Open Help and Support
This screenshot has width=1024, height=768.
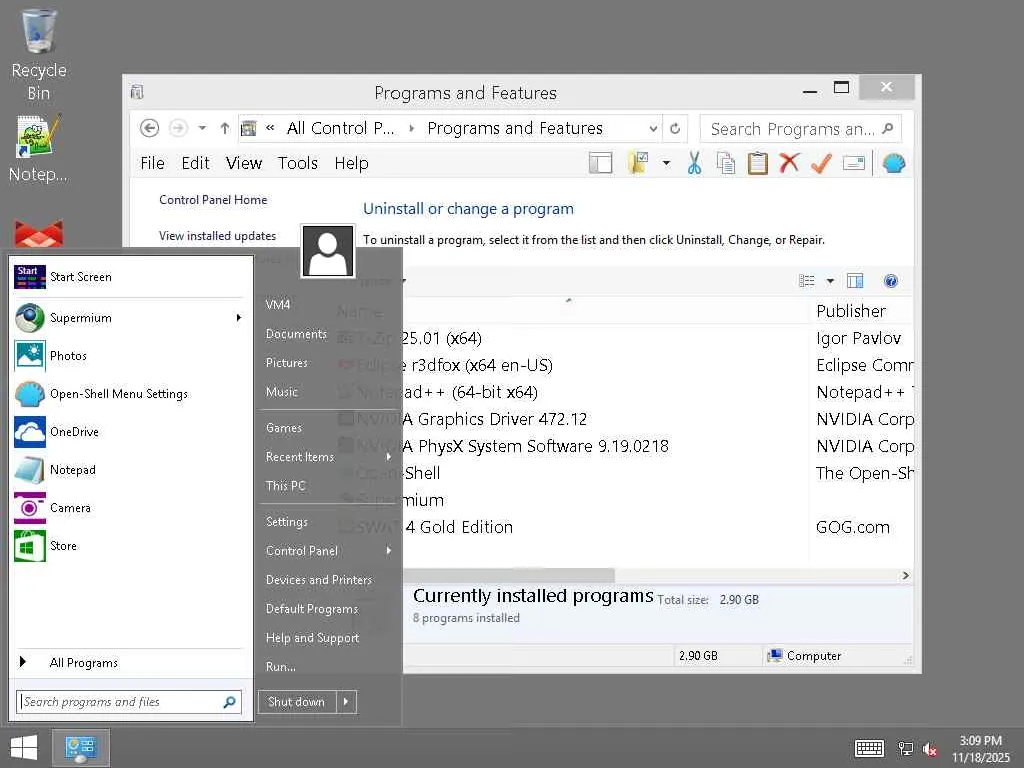point(312,638)
